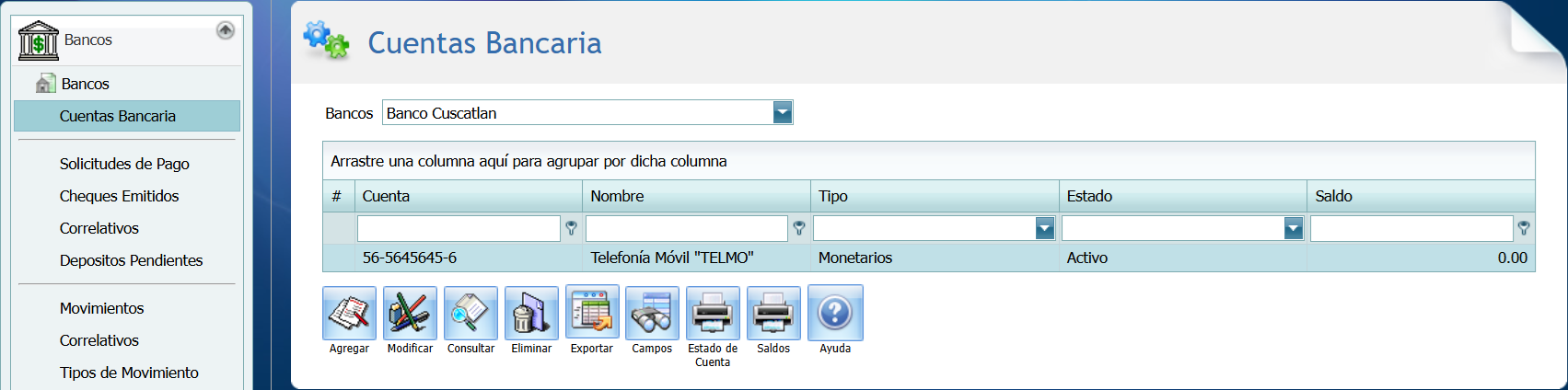Select Telefonía Móvil "TELMO" cell

[696, 258]
